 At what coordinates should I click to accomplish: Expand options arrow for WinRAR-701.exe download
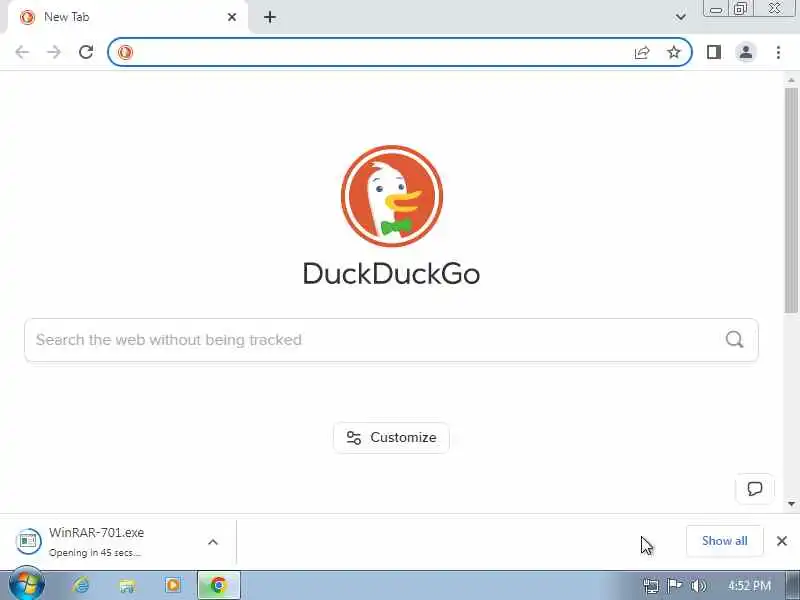pyautogui.click(x=213, y=542)
